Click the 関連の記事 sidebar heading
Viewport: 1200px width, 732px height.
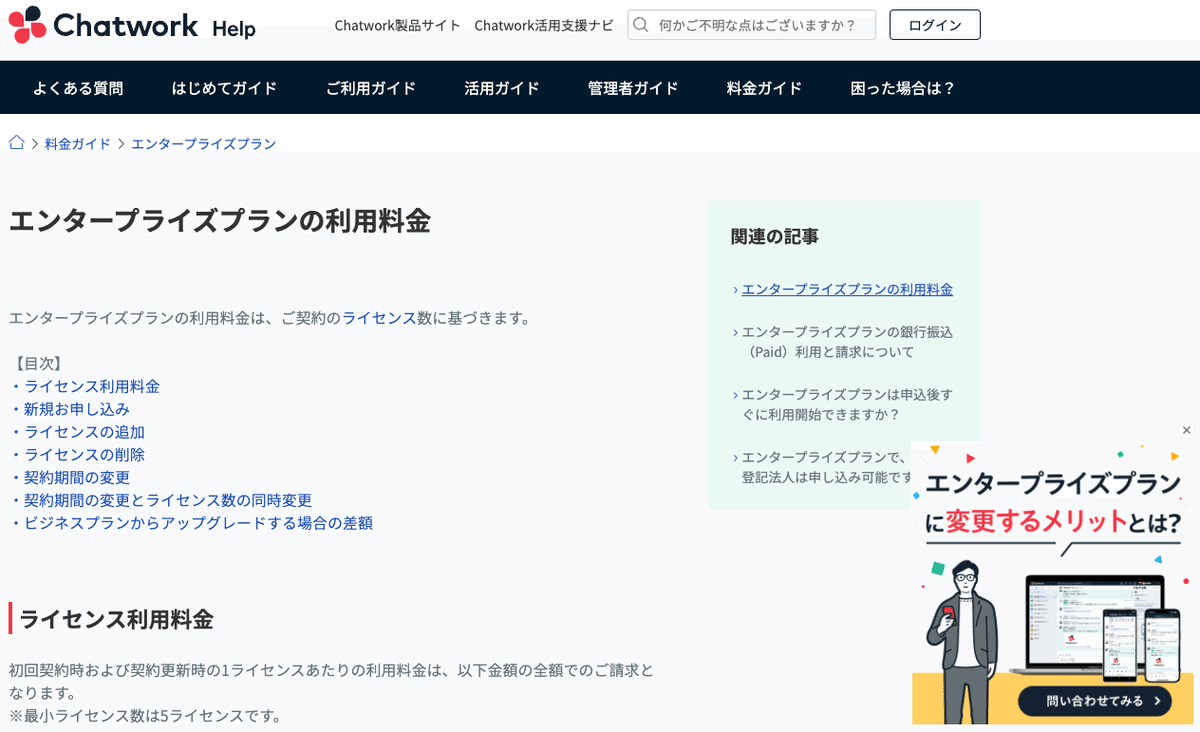[775, 236]
